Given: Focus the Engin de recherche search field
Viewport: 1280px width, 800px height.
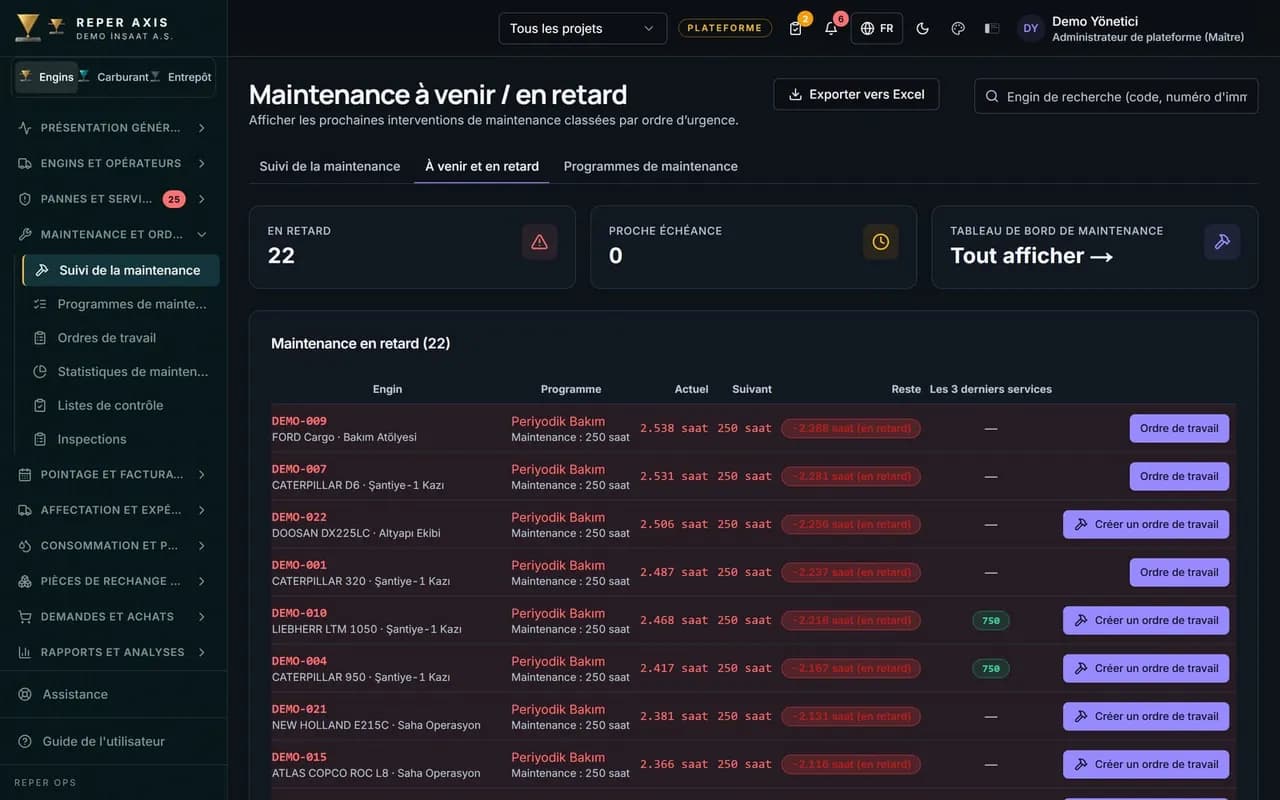Looking at the screenshot, I should tap(1116, 96).
